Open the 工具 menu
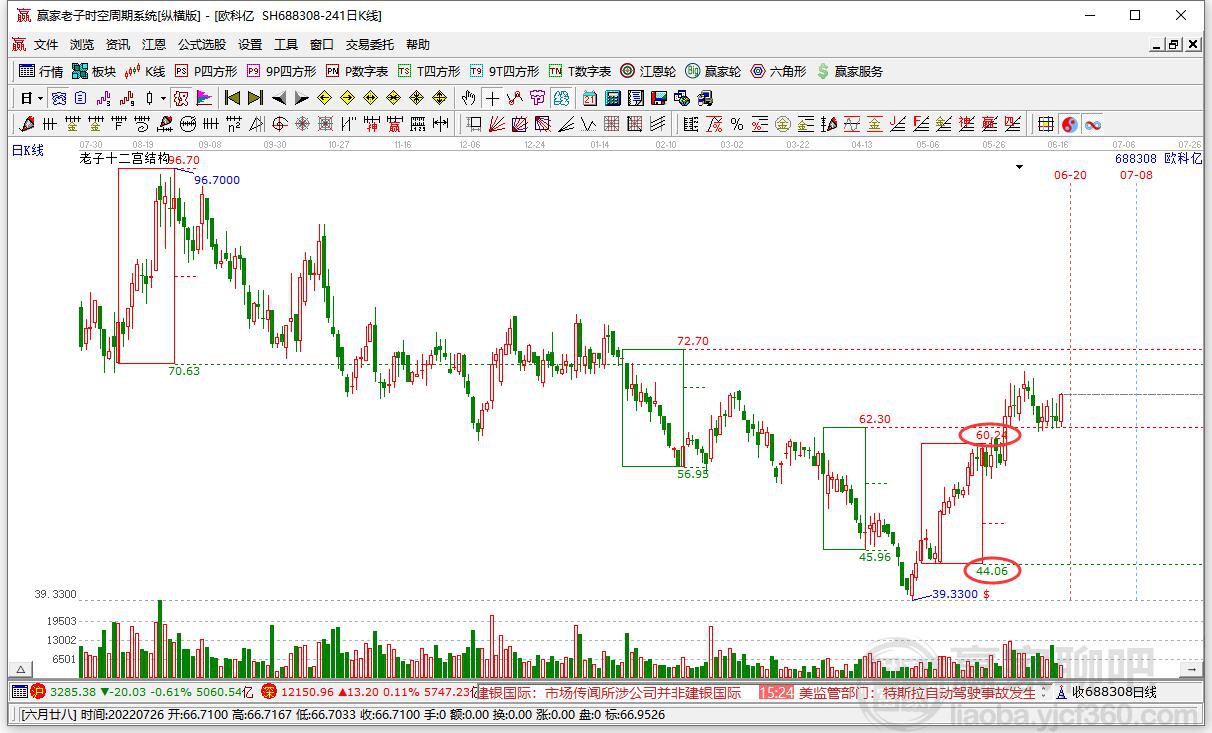Screen dimensions: 1212x733 [286, 45]
